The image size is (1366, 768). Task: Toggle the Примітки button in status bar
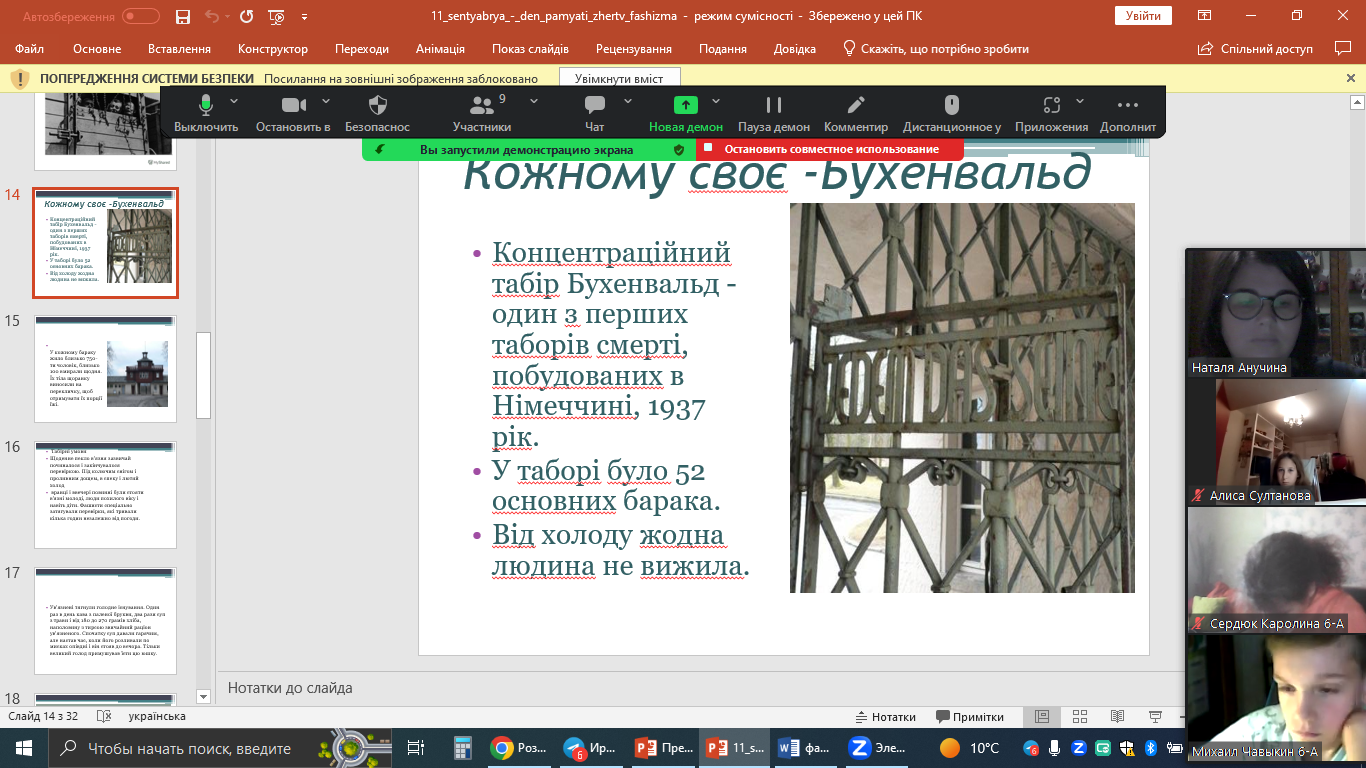970,717
